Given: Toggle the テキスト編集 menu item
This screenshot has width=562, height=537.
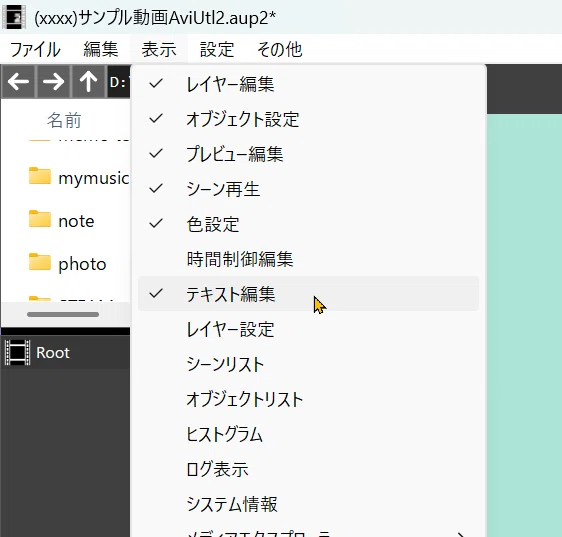Looking at the screenshot, I should coord(308,294).
